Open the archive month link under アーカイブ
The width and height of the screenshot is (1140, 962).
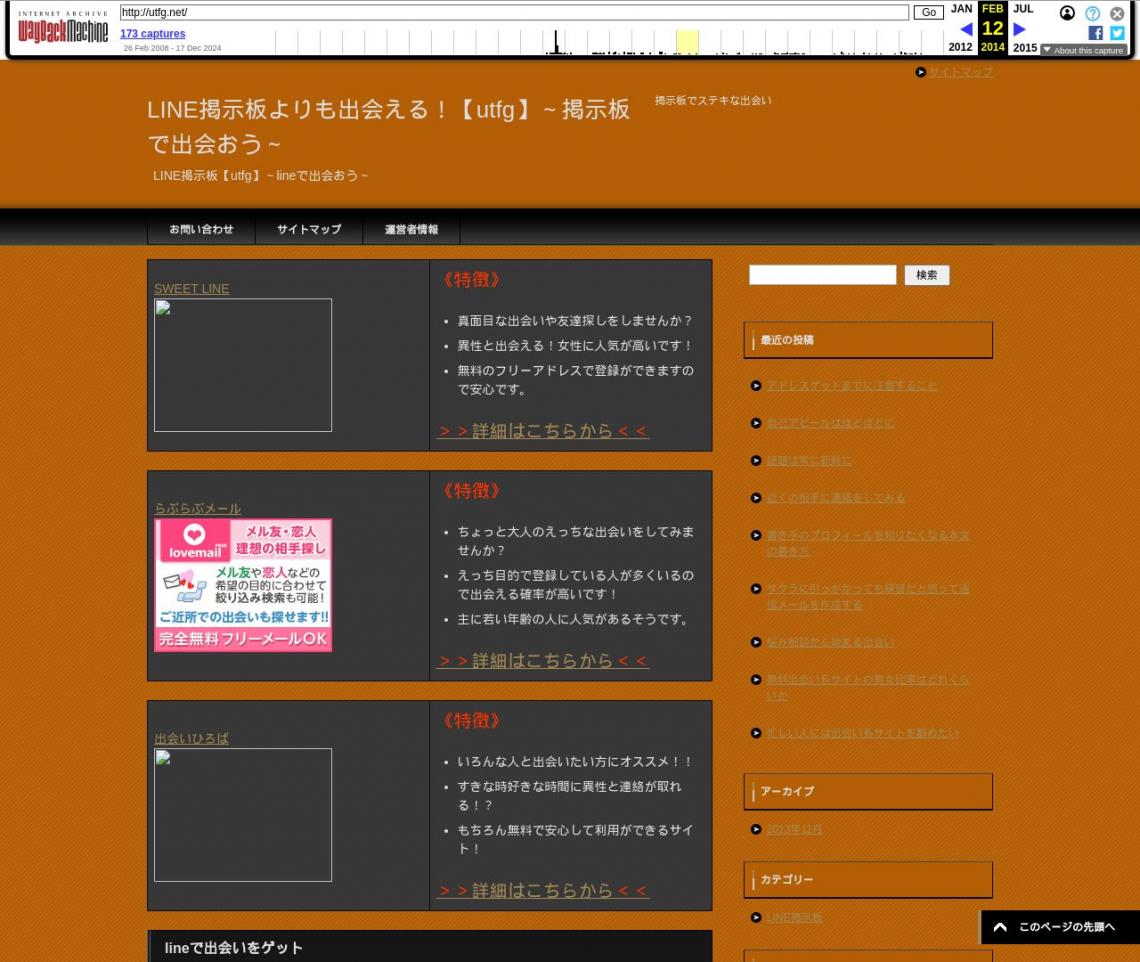(x=794, y=829)
